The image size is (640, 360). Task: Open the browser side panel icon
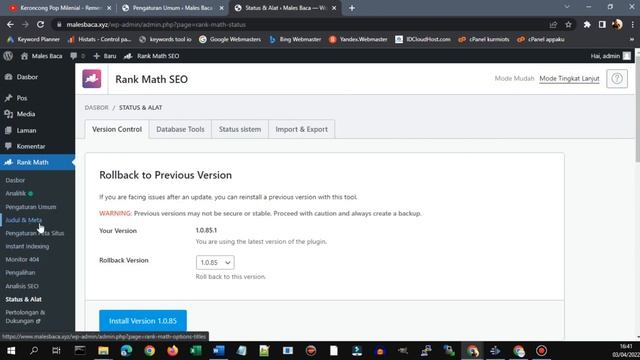pyautogui.click(x=602, y=24)
